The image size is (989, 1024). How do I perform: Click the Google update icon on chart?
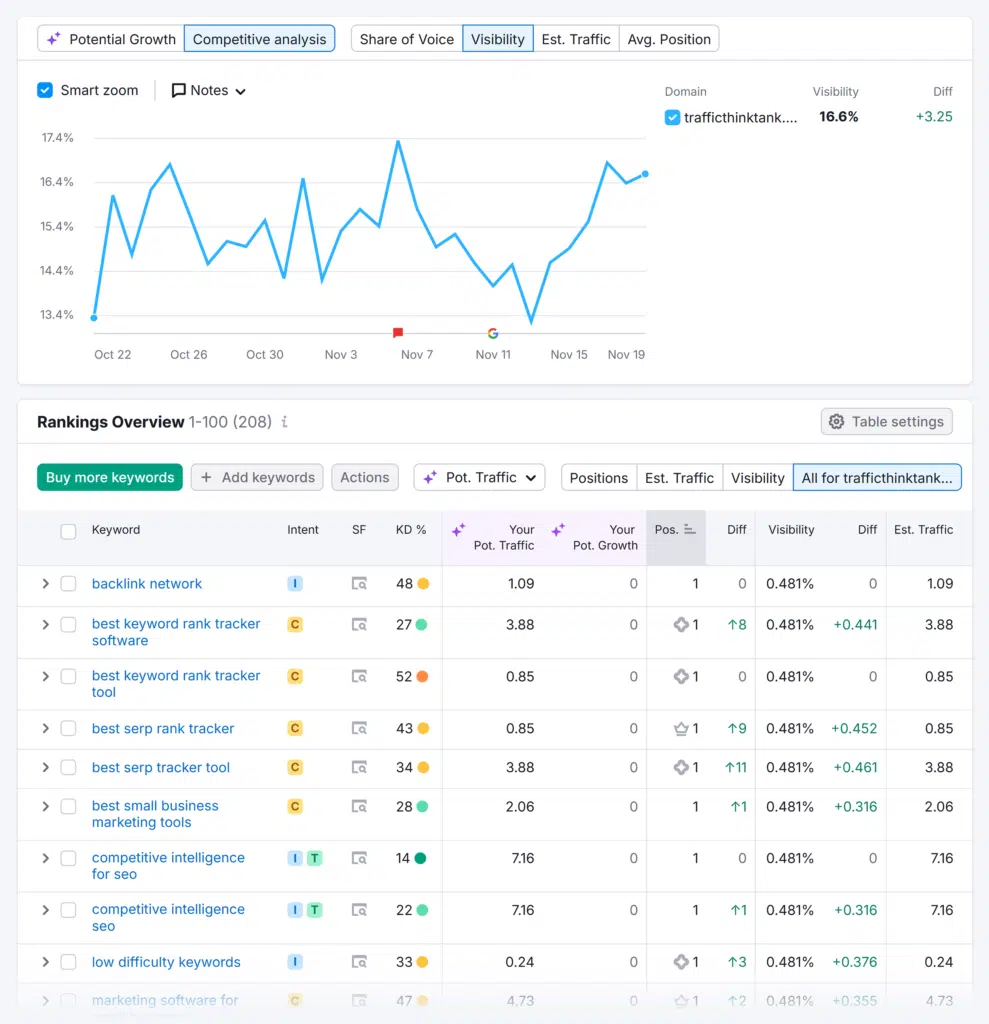tap(492, 333)
